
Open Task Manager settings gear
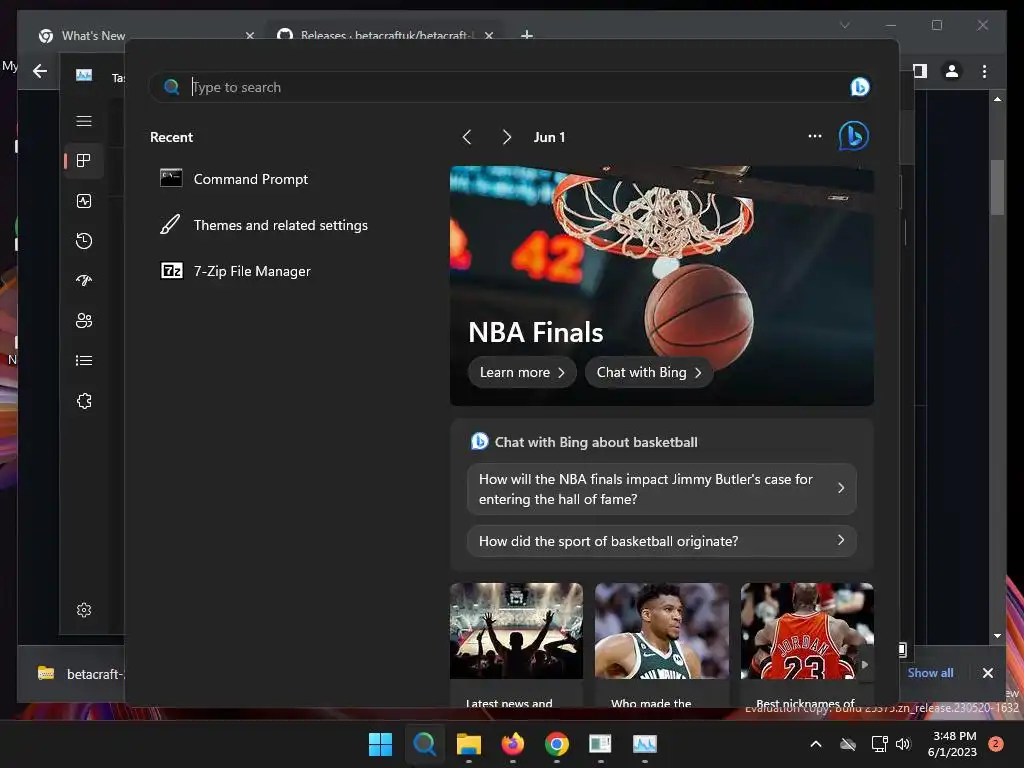84,610
